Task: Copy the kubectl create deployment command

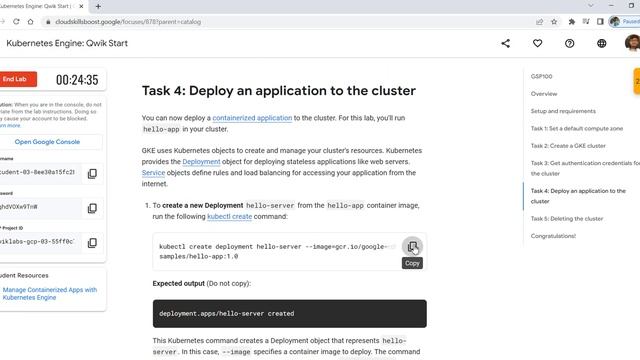Action: (412, 247)
